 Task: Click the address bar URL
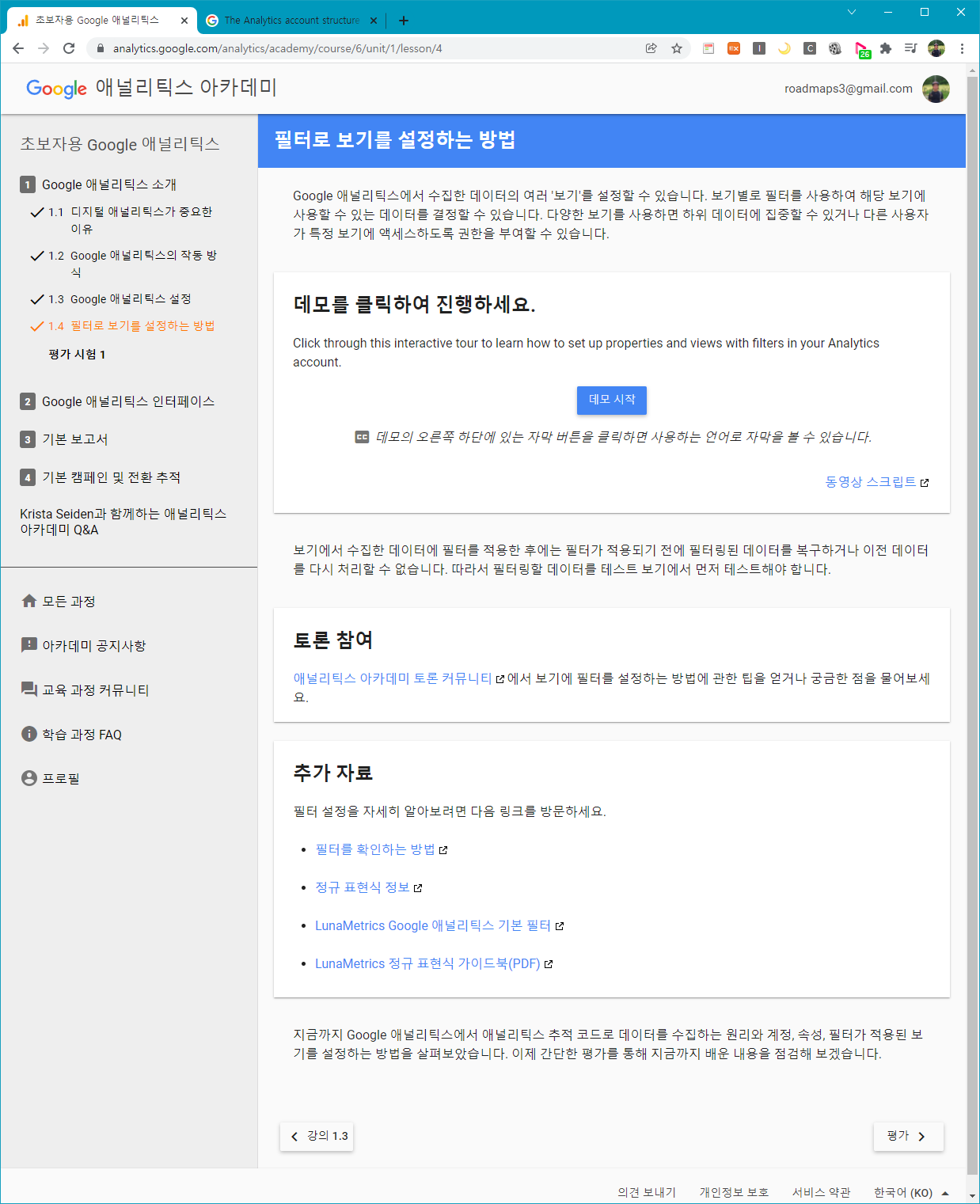(277, 48)
